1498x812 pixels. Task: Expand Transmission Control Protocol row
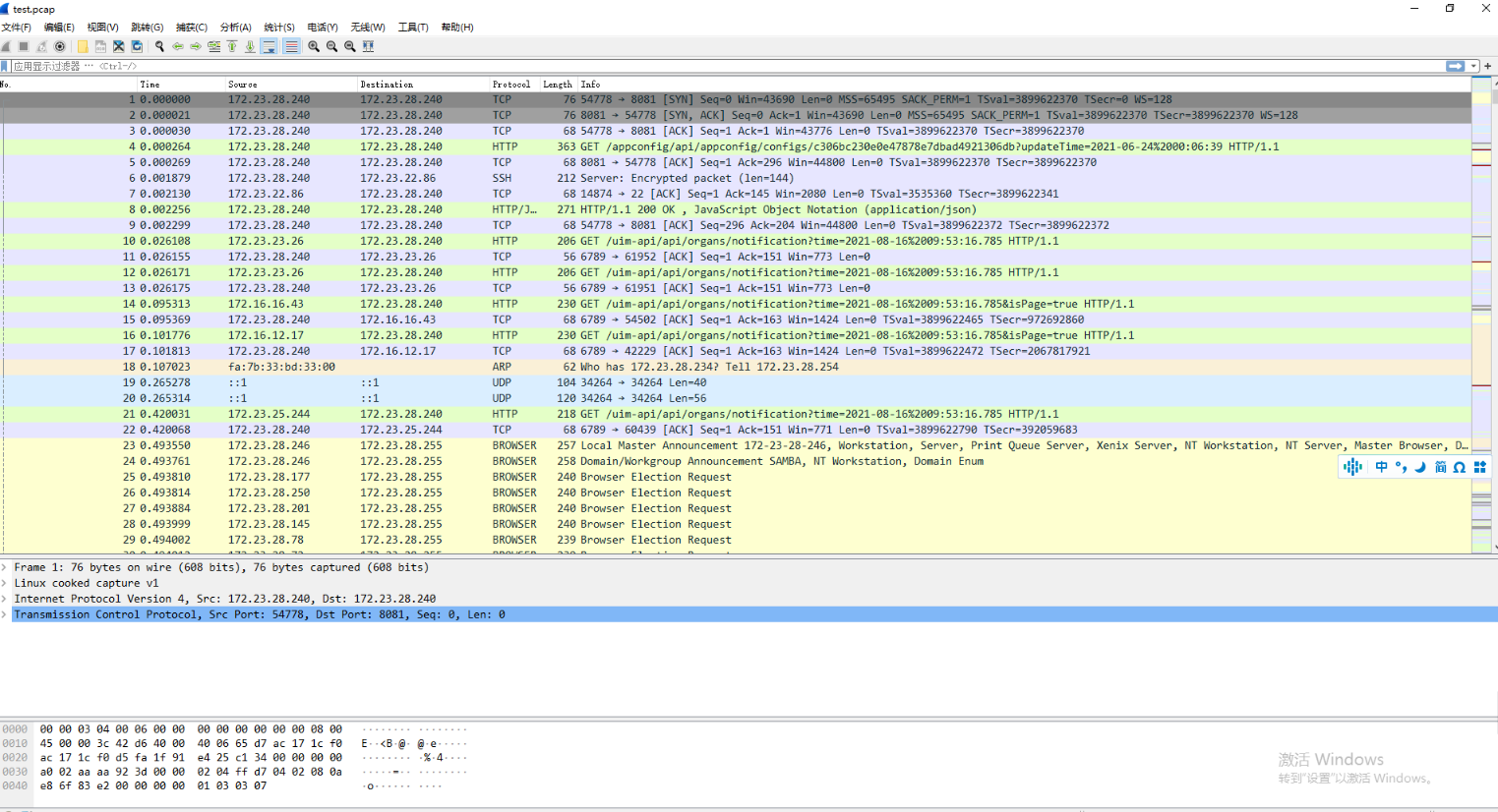pos(5,614)
